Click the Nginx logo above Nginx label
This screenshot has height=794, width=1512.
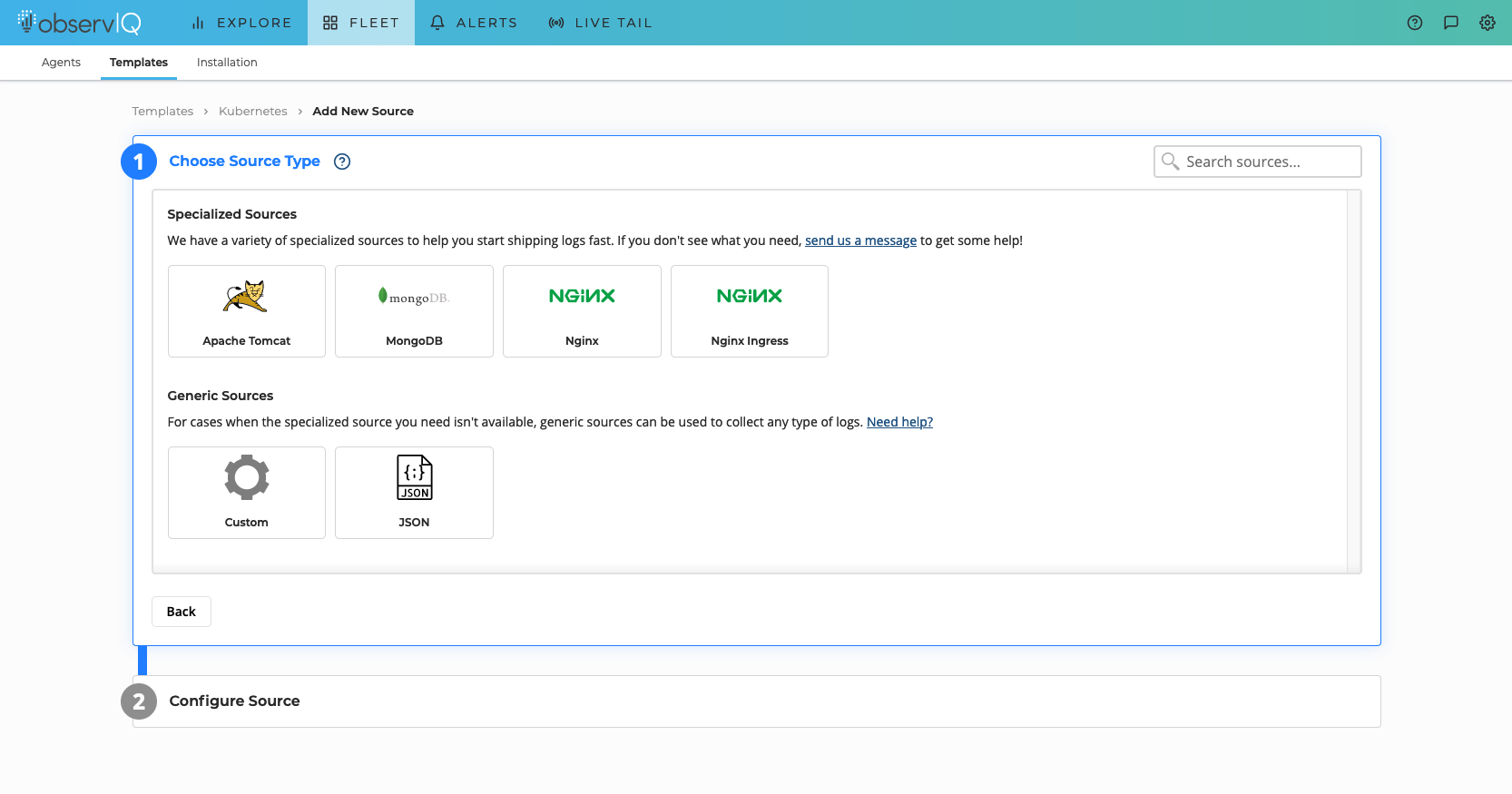[x=582, y=296]
